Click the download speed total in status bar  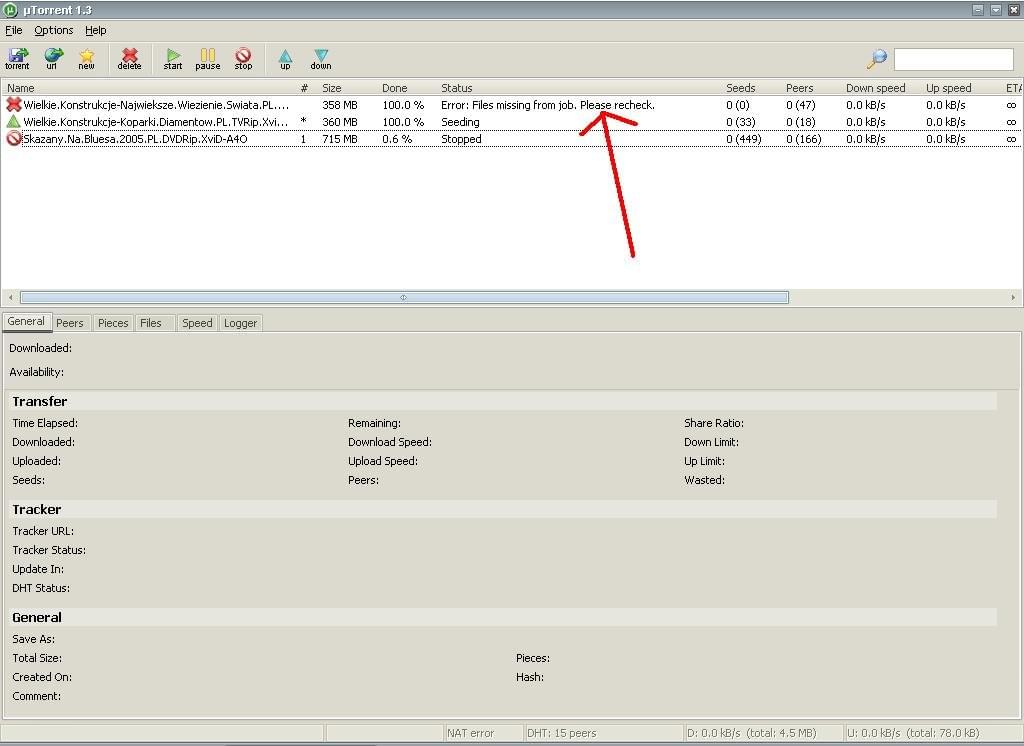pyautogui.click(x=763, y=733)
